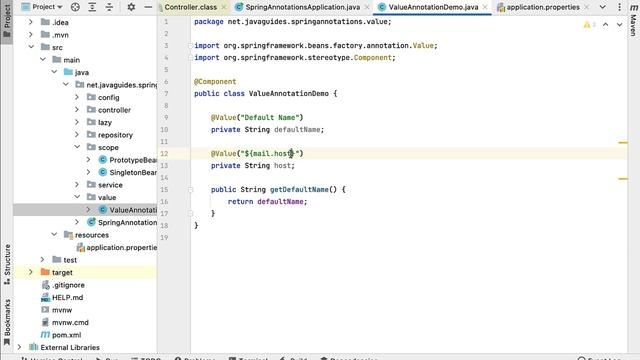Collapse the value package
Screen dimensions: 640x360
77,197
